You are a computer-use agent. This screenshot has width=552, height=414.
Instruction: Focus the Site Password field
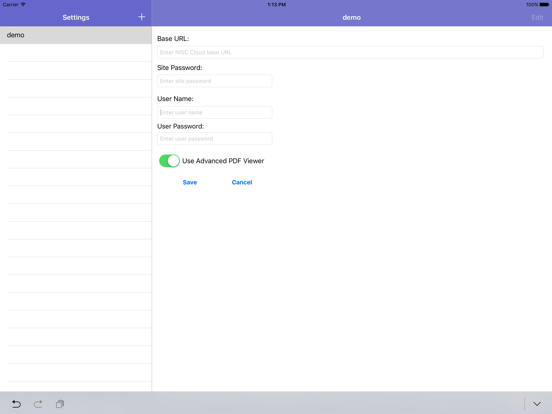click(x=215, y=81)
